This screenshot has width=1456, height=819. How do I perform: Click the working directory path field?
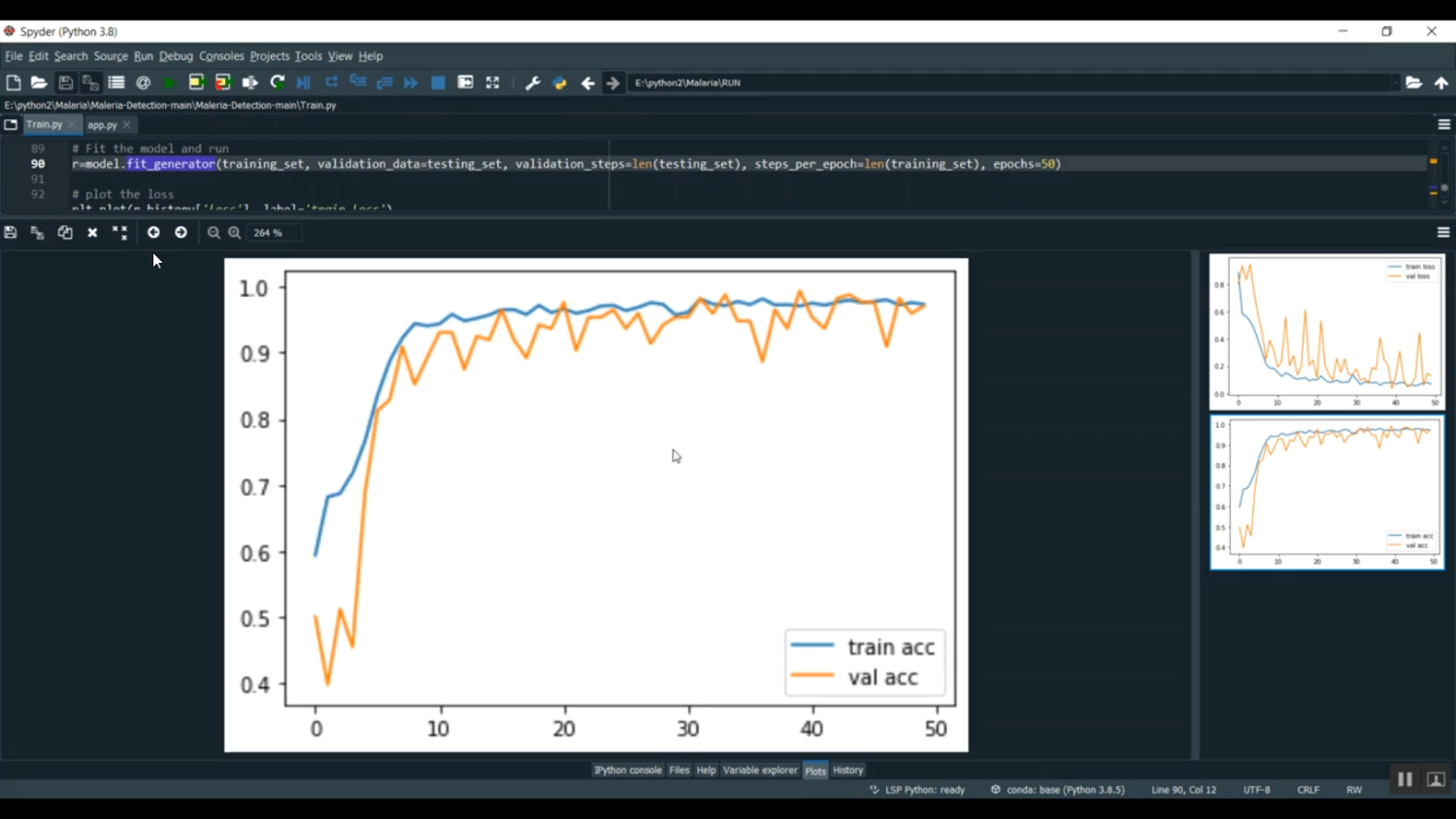(x=1009, y=83)
